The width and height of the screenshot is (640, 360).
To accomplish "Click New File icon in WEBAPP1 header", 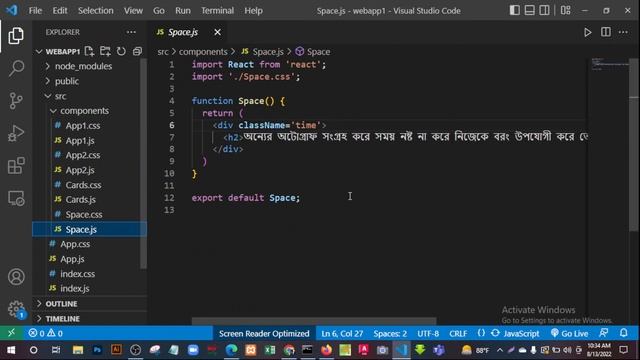I will pyautogui.click(x=89, y=51).
